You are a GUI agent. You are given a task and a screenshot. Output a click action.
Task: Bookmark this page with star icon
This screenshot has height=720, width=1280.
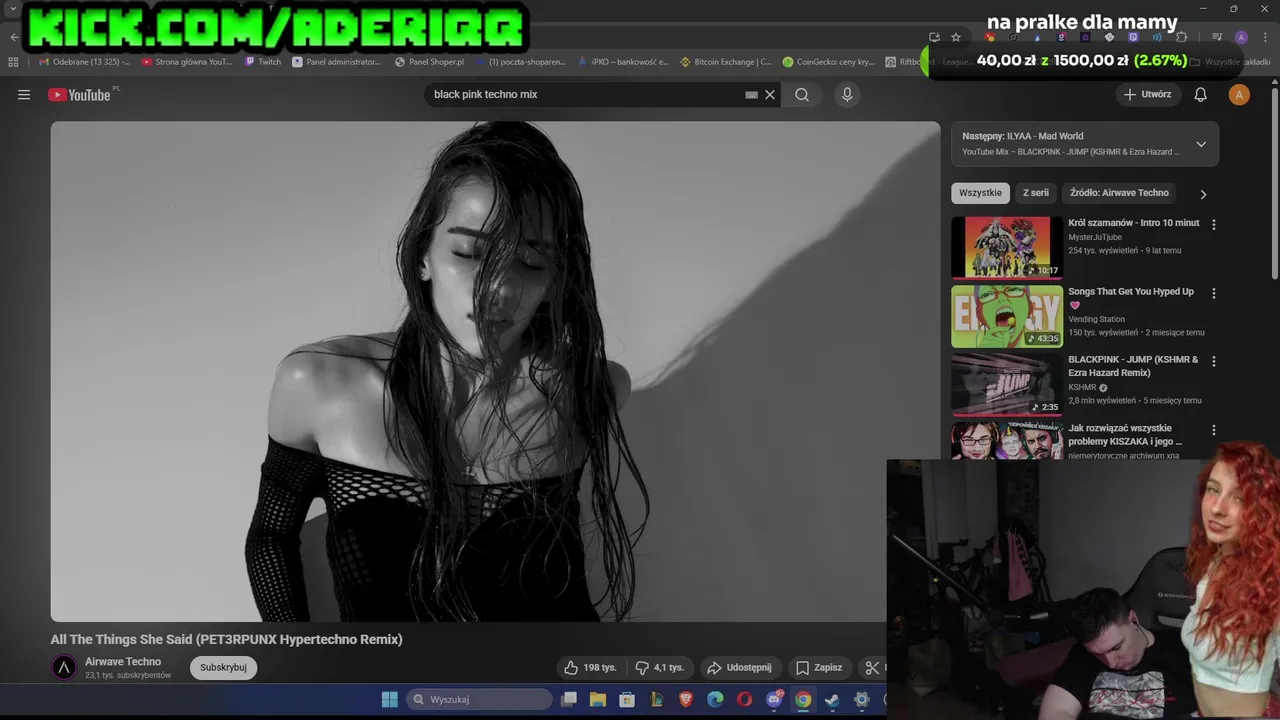tap(956, 37)
